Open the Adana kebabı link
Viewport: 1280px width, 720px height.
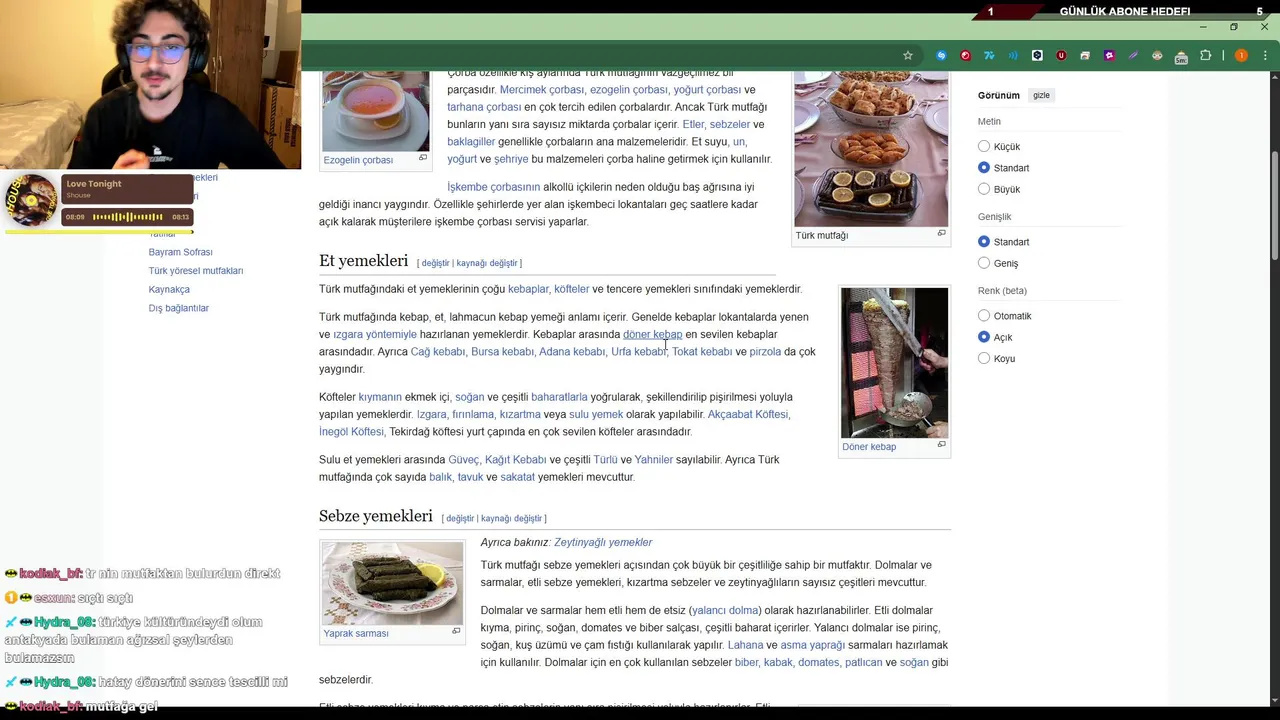572,352
